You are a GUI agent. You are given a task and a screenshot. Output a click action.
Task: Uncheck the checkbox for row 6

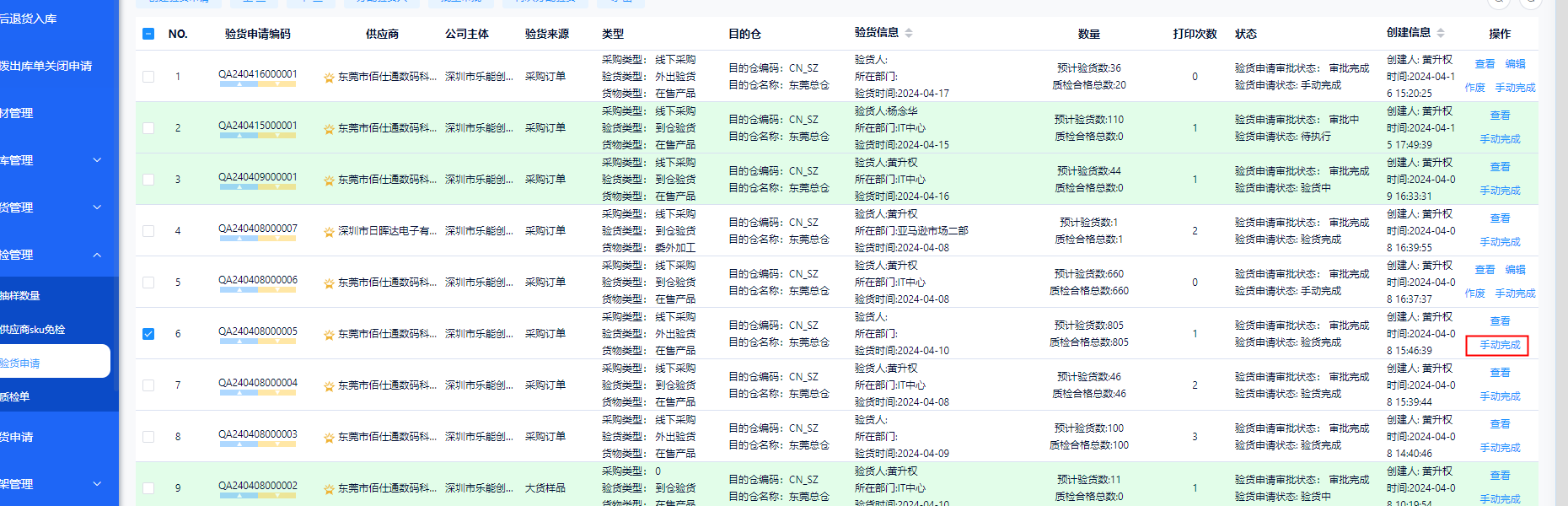(x=148, y=334)
